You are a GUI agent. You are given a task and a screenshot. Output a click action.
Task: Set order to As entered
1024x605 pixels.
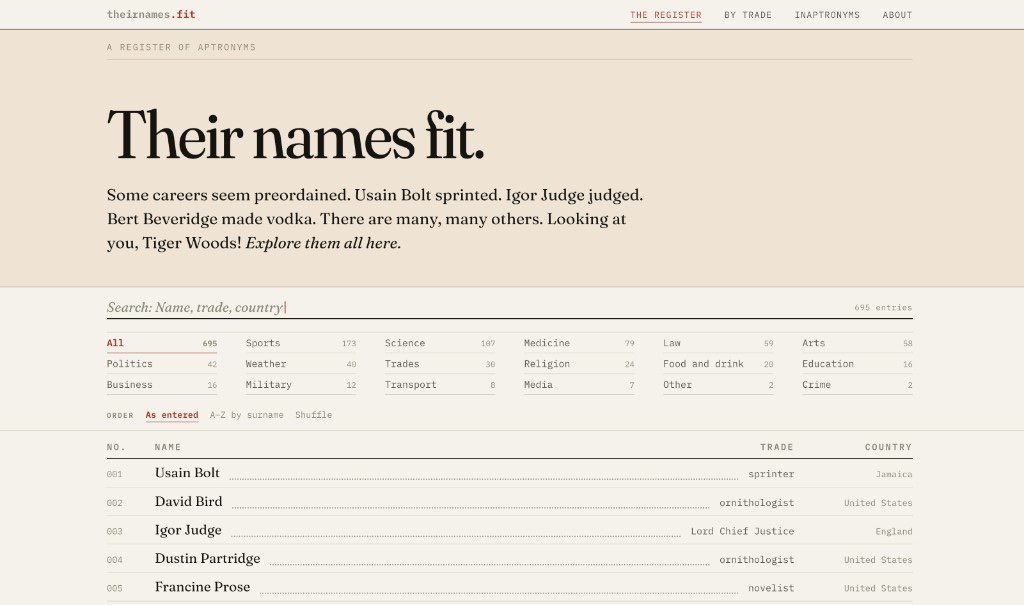click(x=172, y=415)
